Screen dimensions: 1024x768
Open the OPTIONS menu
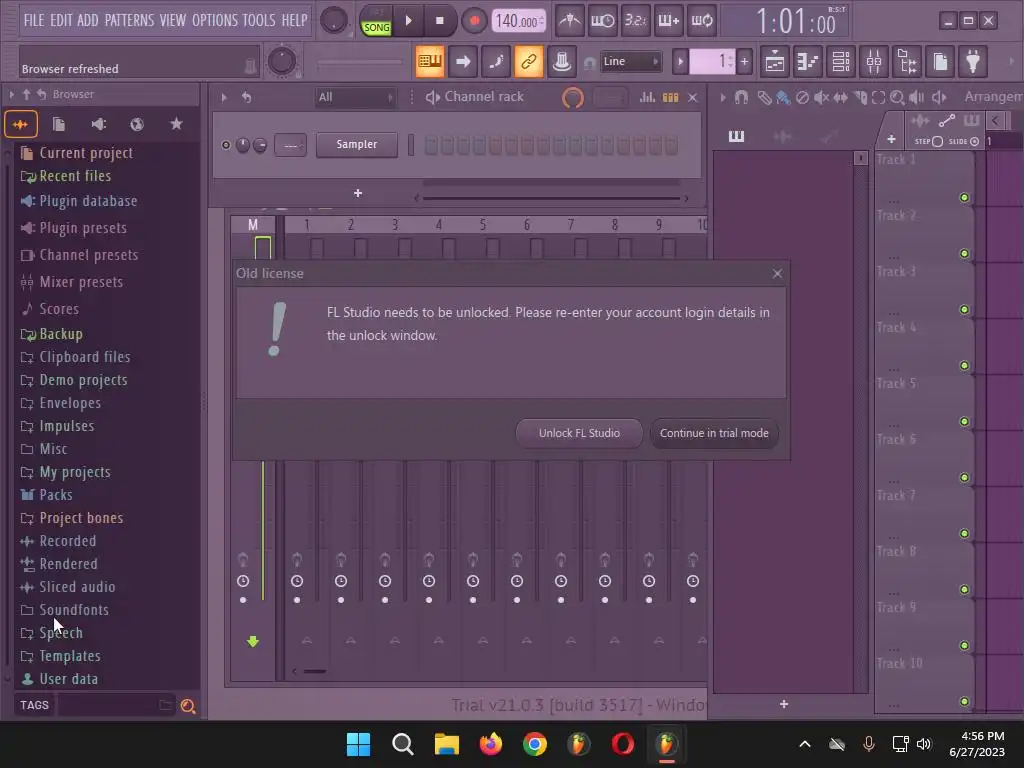click(215, 20)
